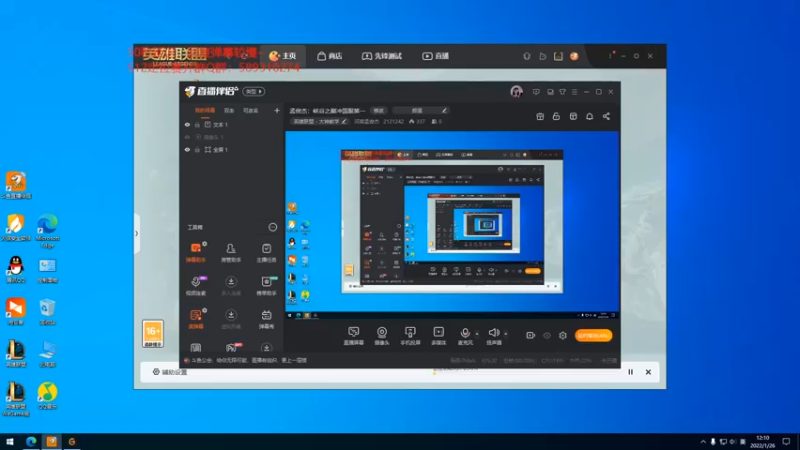Viewport: 800px width, 450px height.
Task: Select the 全屏 1 source row
Action: coord(232,149)
